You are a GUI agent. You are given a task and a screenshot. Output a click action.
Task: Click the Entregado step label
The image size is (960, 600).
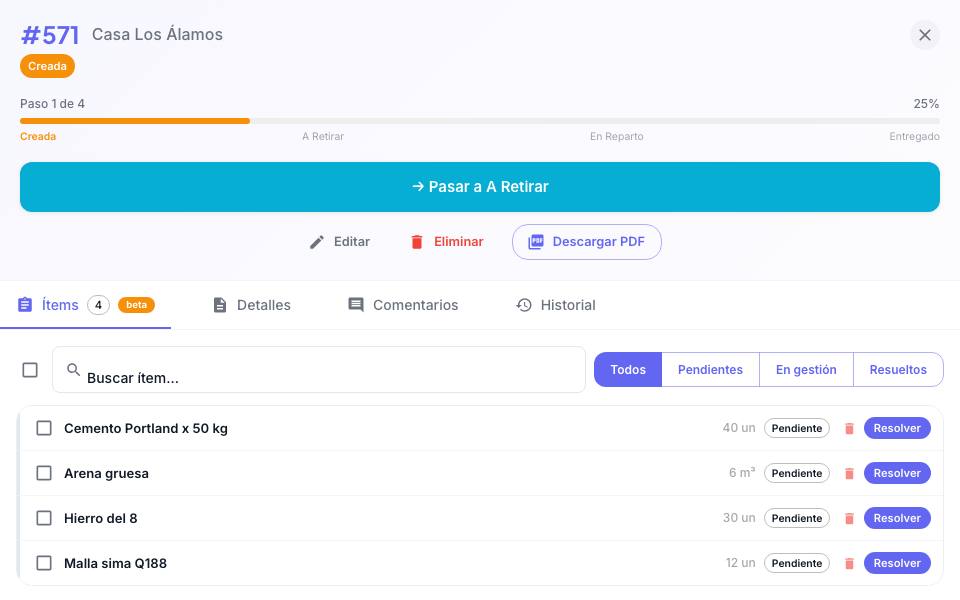pos(914,137)
